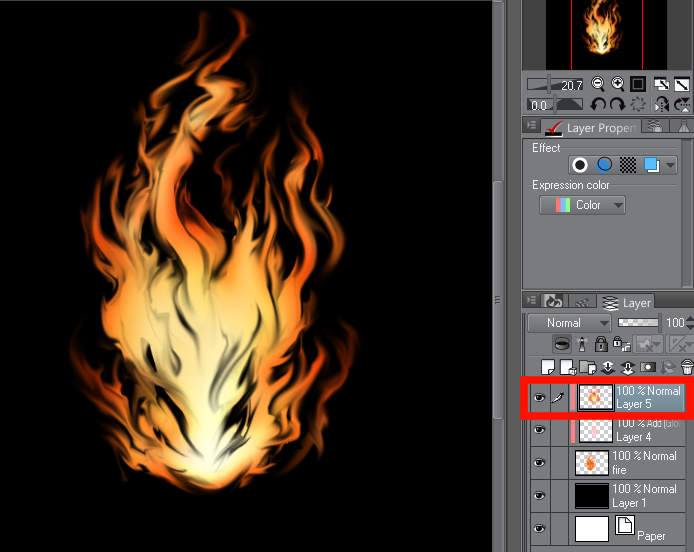Open the Search Layer tab

[655, 126]
